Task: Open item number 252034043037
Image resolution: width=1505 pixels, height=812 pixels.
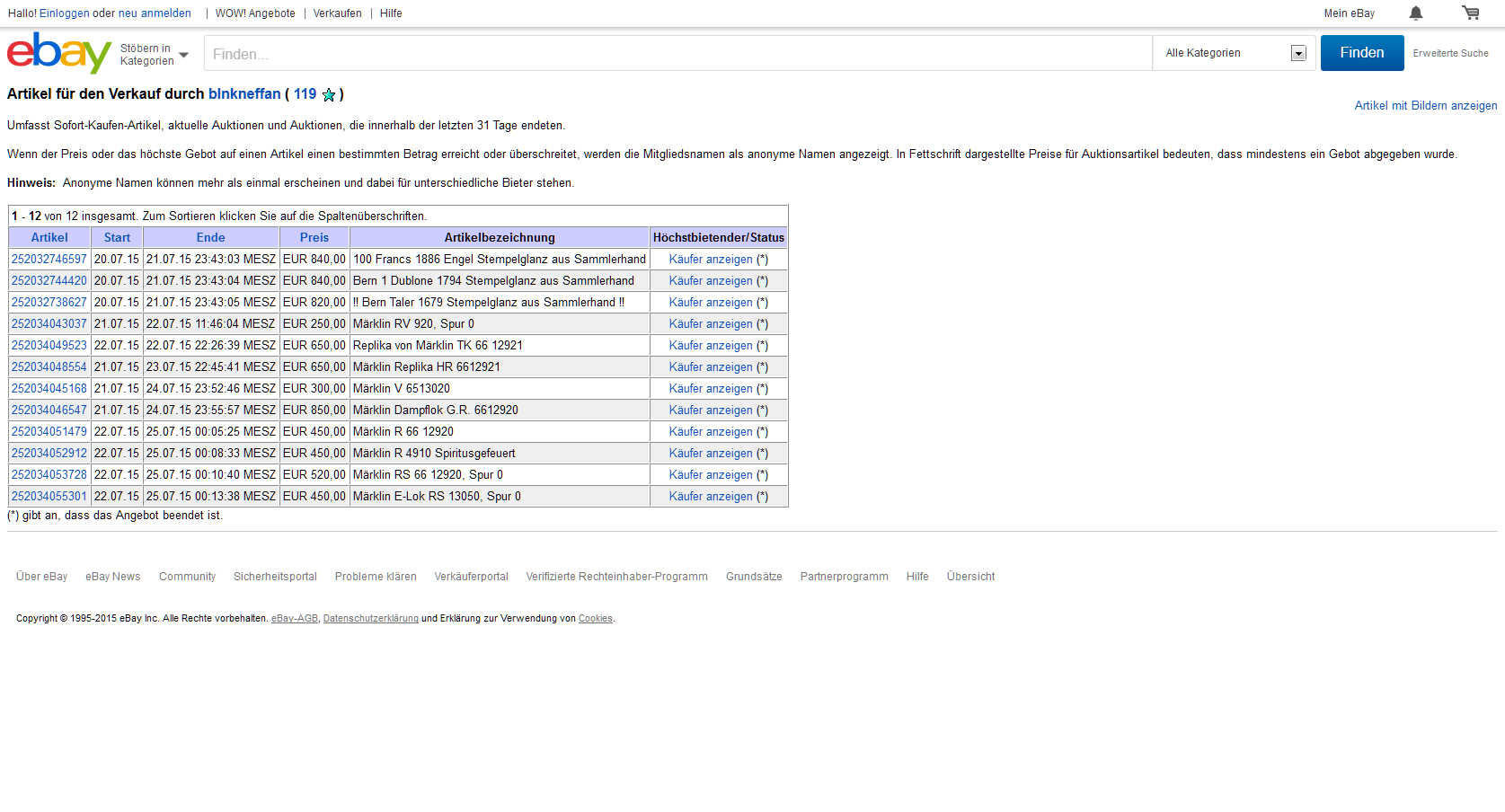Action: tap(49, 323)
